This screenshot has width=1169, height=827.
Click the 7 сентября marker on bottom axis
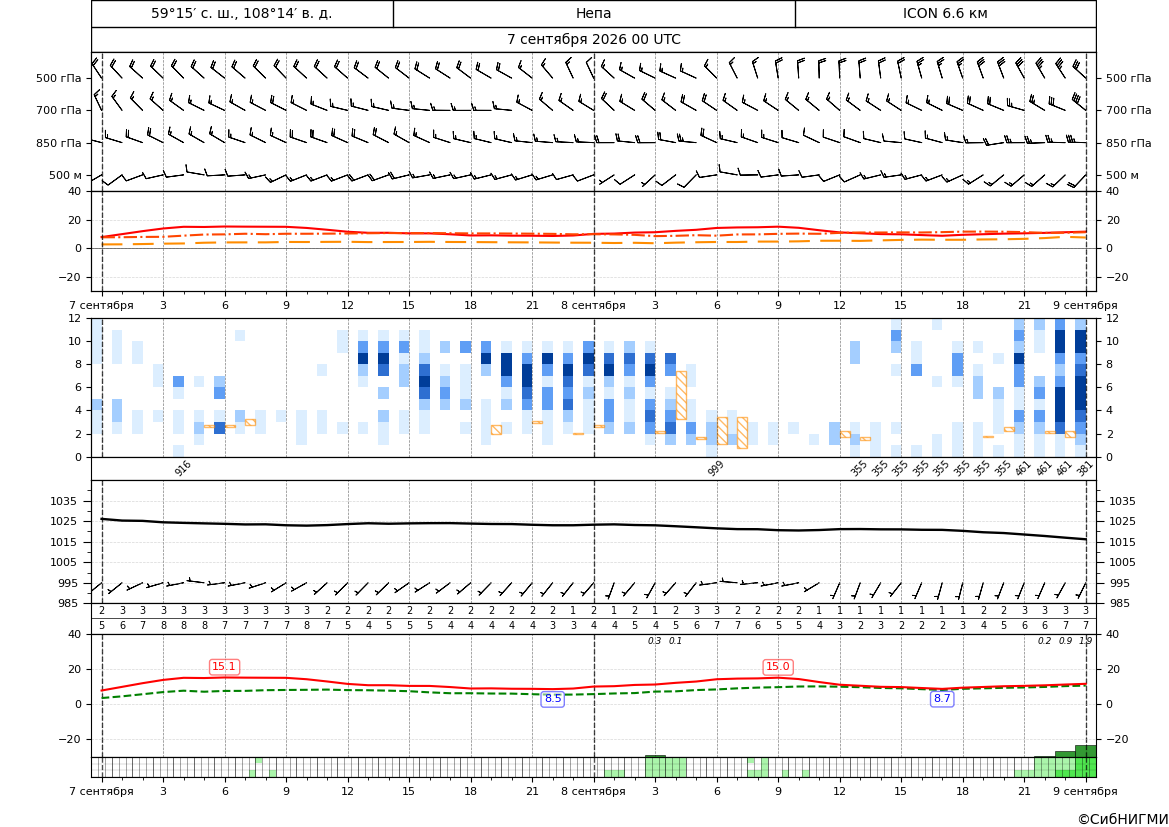(101, 791)
